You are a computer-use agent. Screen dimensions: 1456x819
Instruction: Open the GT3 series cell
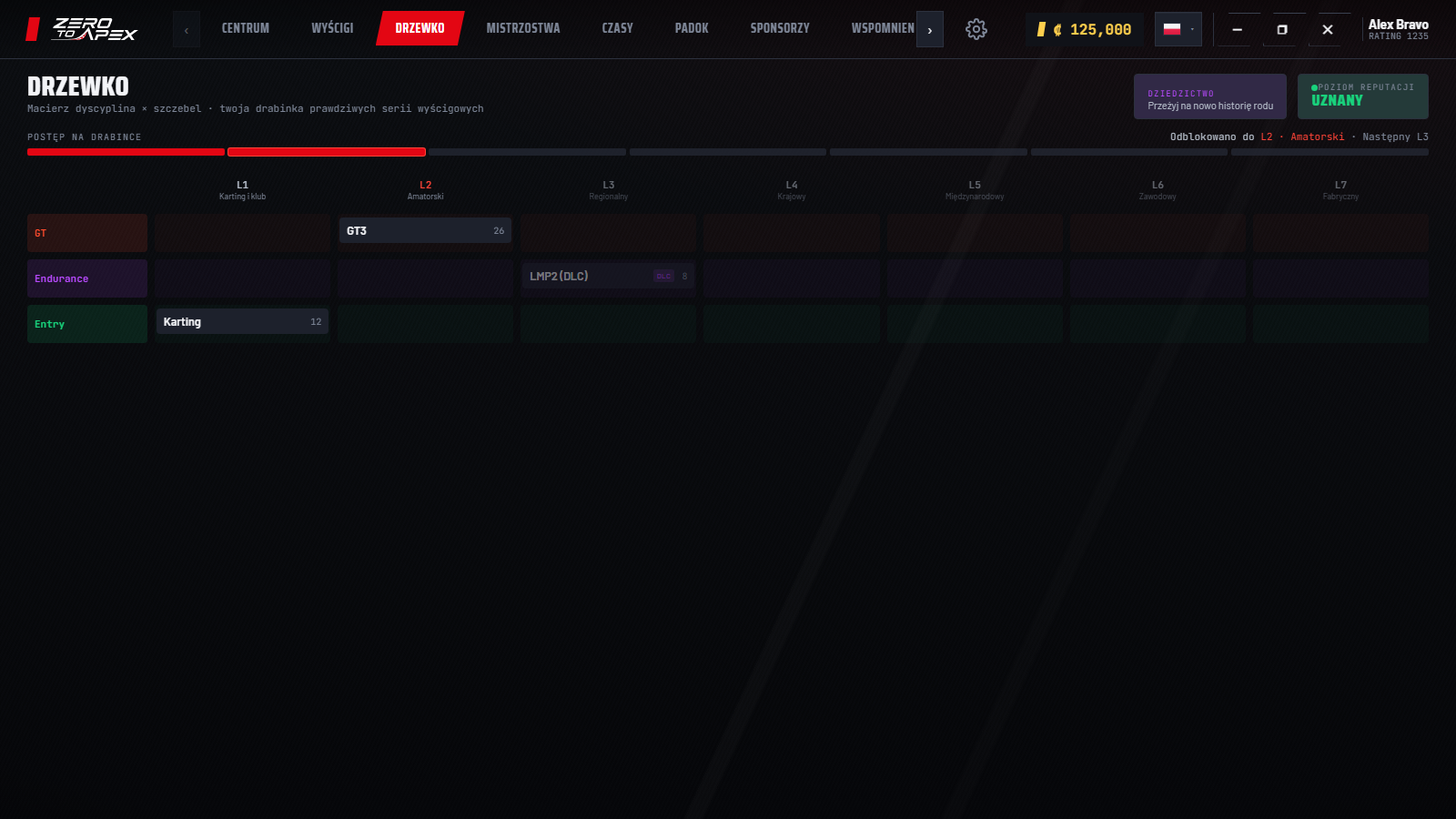coord(425,231)
